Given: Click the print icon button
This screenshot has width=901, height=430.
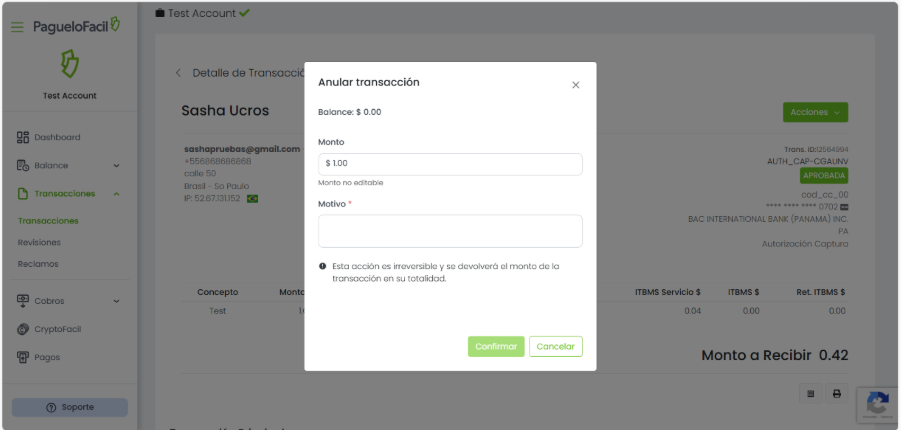Looking at the screenshot, I should (x=837, y=394).
